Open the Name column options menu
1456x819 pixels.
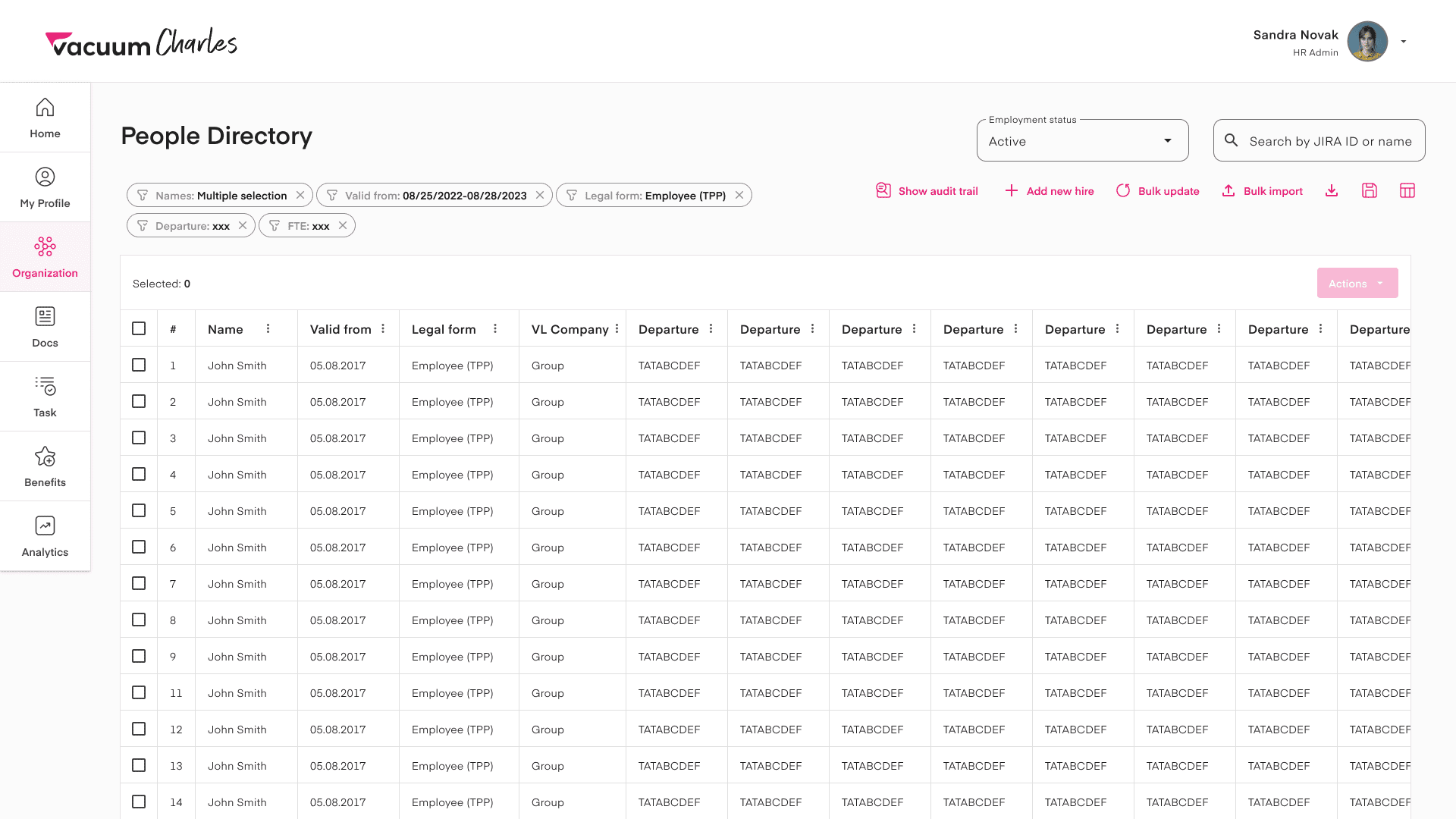pyautogui.click(x=268, y=328)
